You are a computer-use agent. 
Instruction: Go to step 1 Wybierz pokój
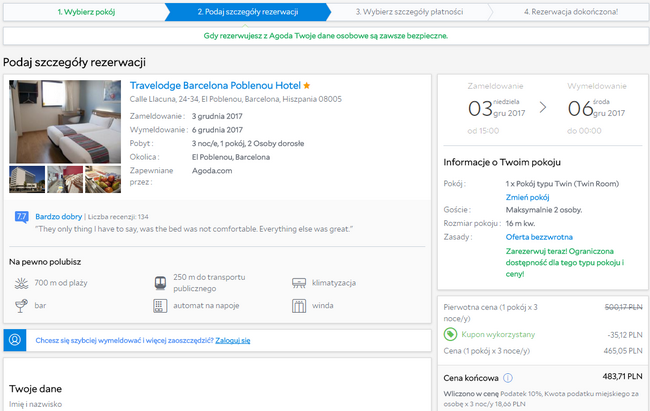tap(87, 12)
